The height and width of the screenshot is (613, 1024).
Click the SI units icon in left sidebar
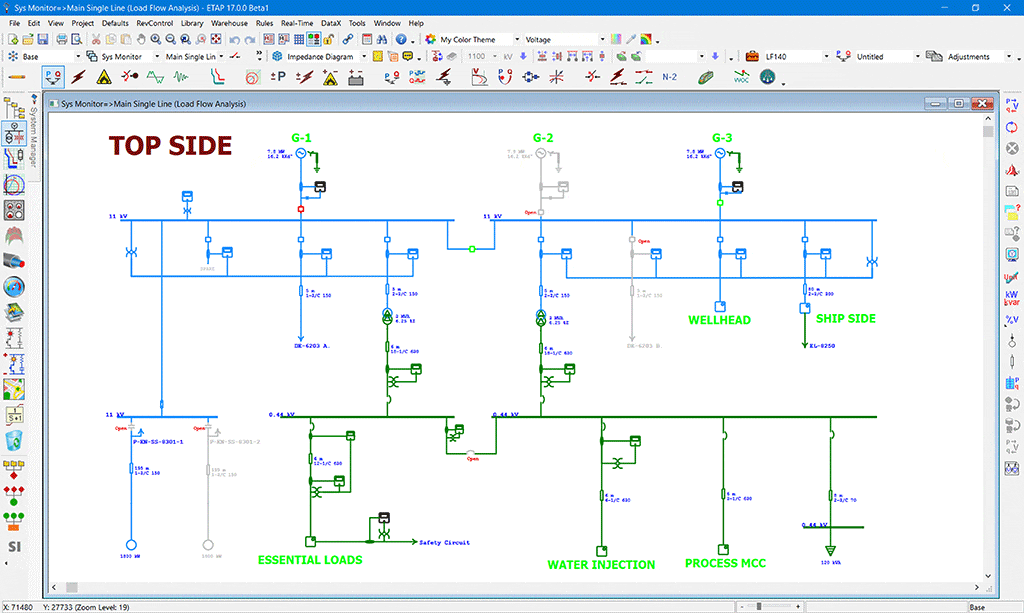(13, 547)
